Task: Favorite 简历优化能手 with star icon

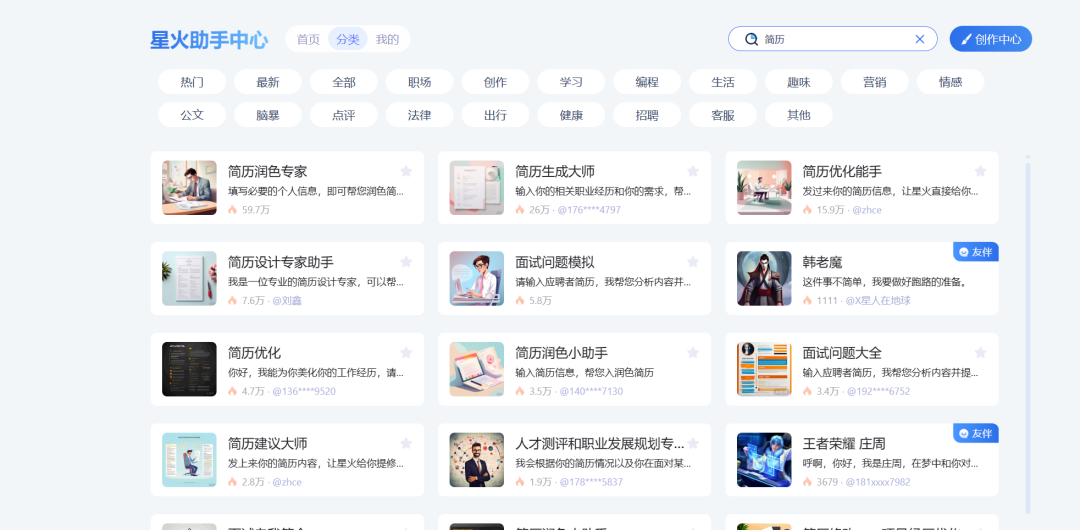Action: coord(980,171)
